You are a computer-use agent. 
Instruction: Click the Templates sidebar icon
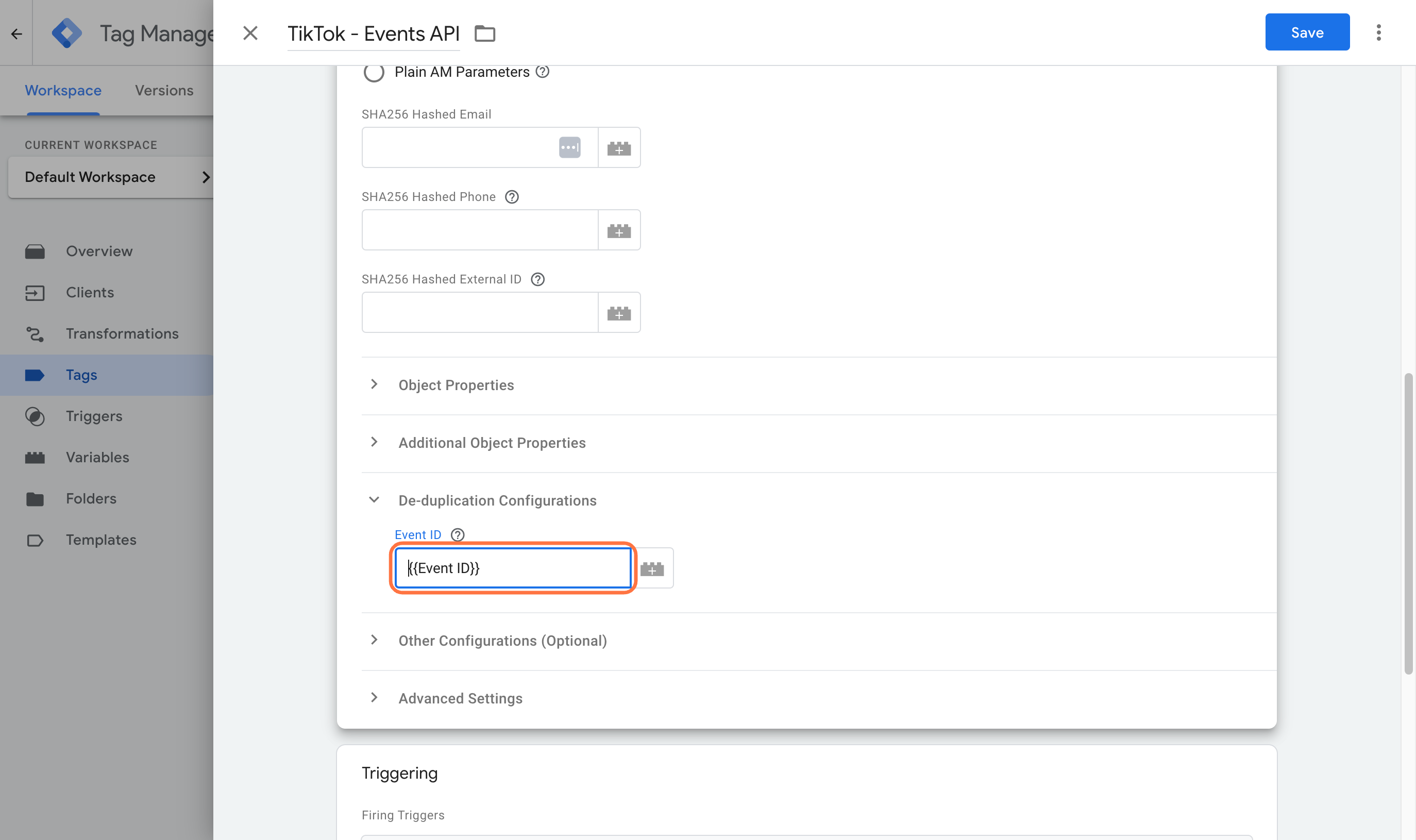coord(35,540)
